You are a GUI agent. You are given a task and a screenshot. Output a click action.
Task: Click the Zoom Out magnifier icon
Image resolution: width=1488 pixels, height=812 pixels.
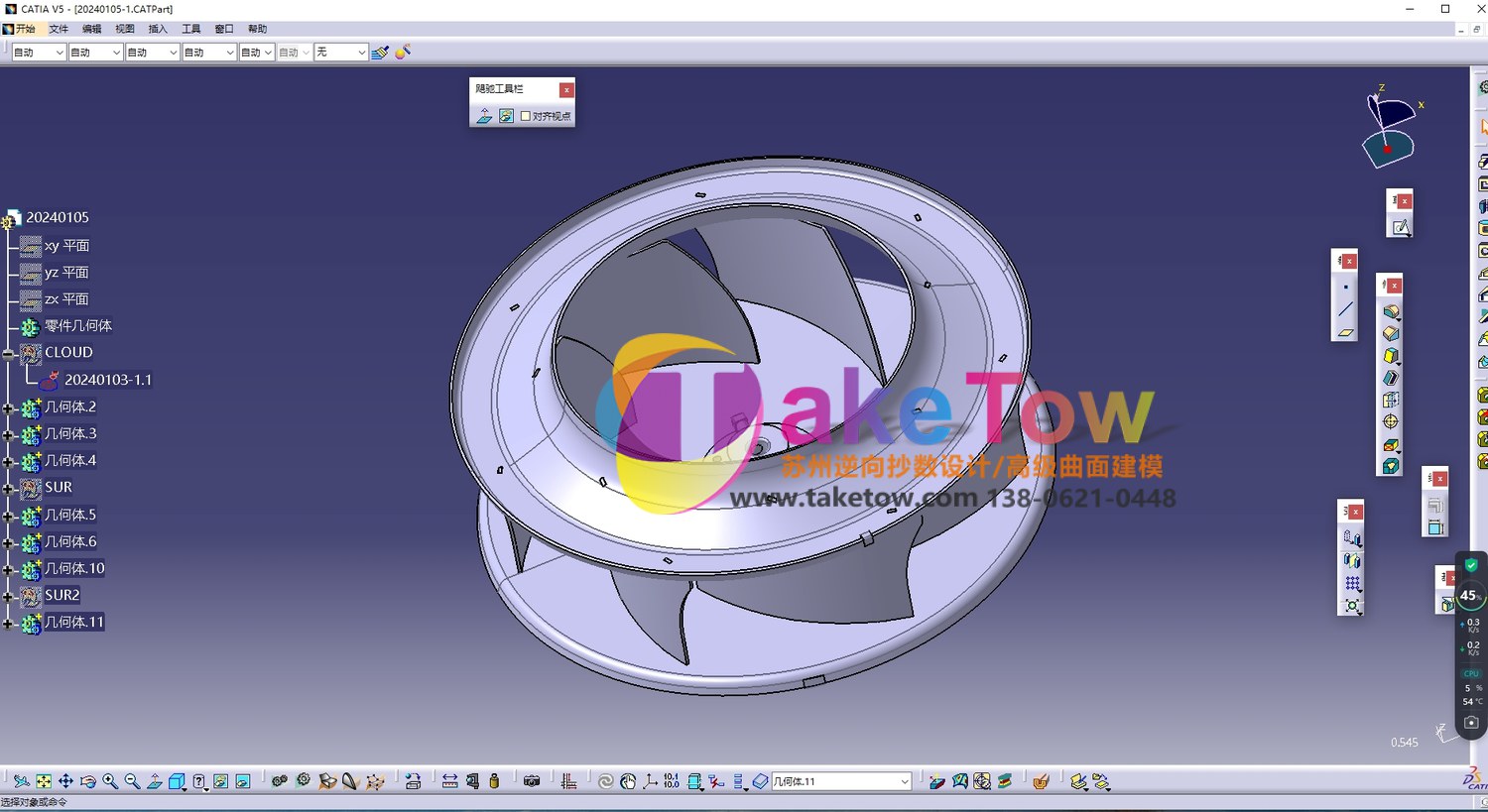pos(132,781)
